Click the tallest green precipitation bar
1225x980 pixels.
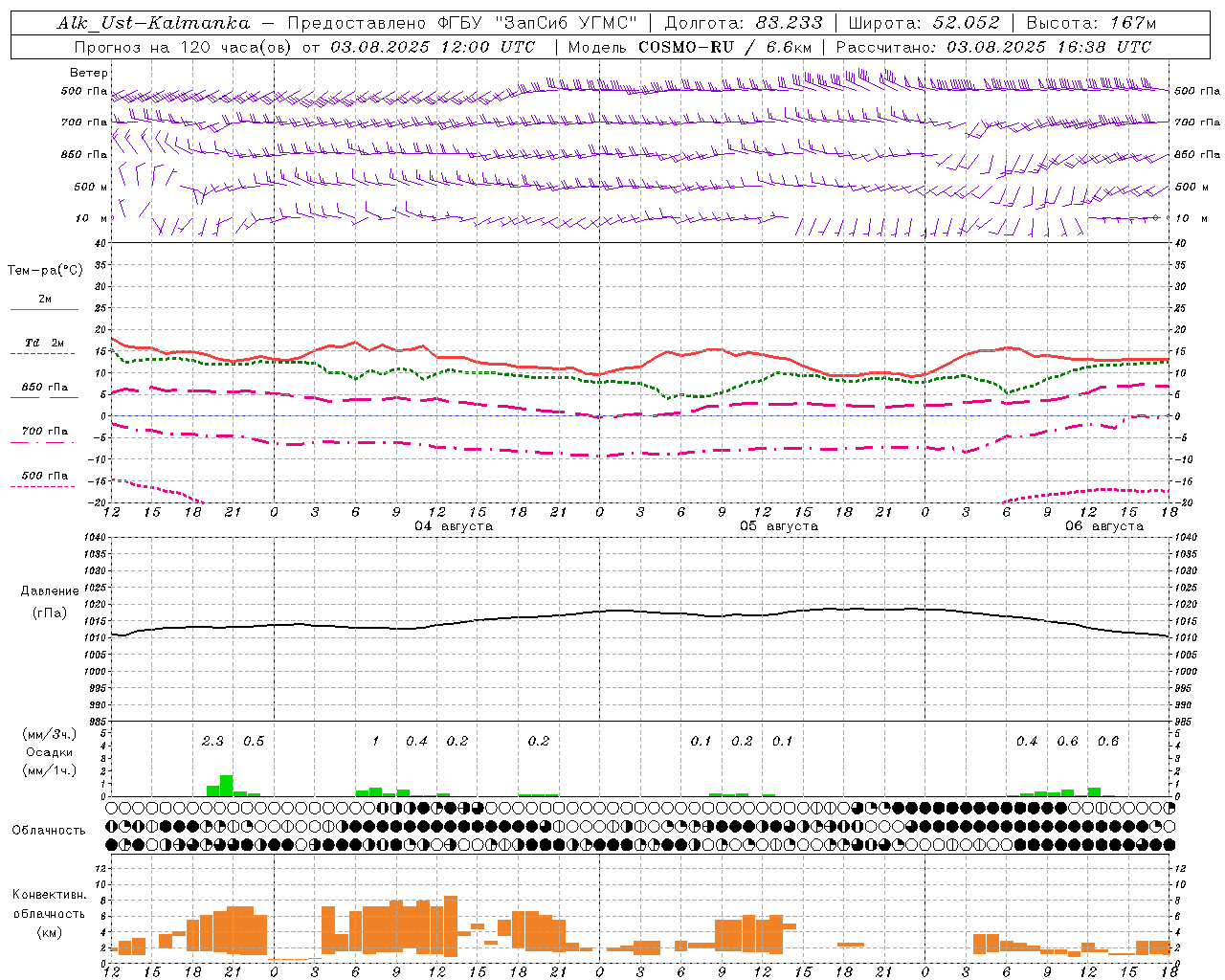pyautogui.click(x=227, y=786)
